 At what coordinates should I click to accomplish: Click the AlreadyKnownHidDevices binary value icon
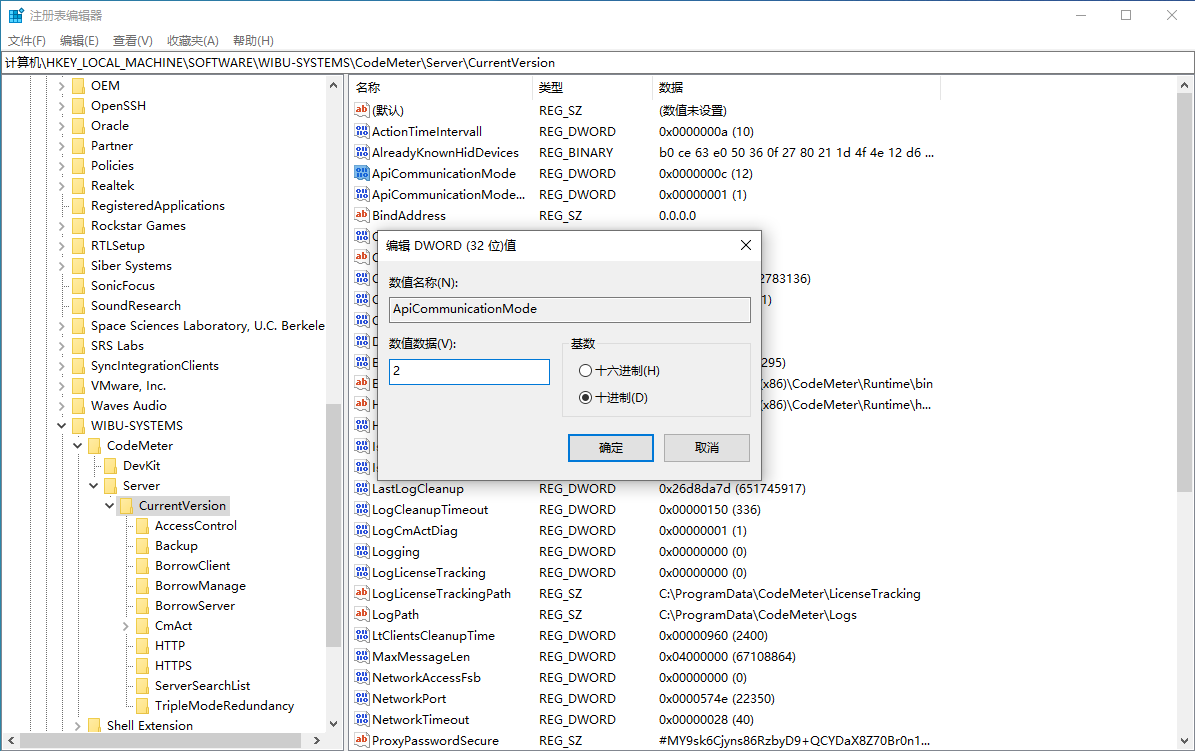coord(362,152)
